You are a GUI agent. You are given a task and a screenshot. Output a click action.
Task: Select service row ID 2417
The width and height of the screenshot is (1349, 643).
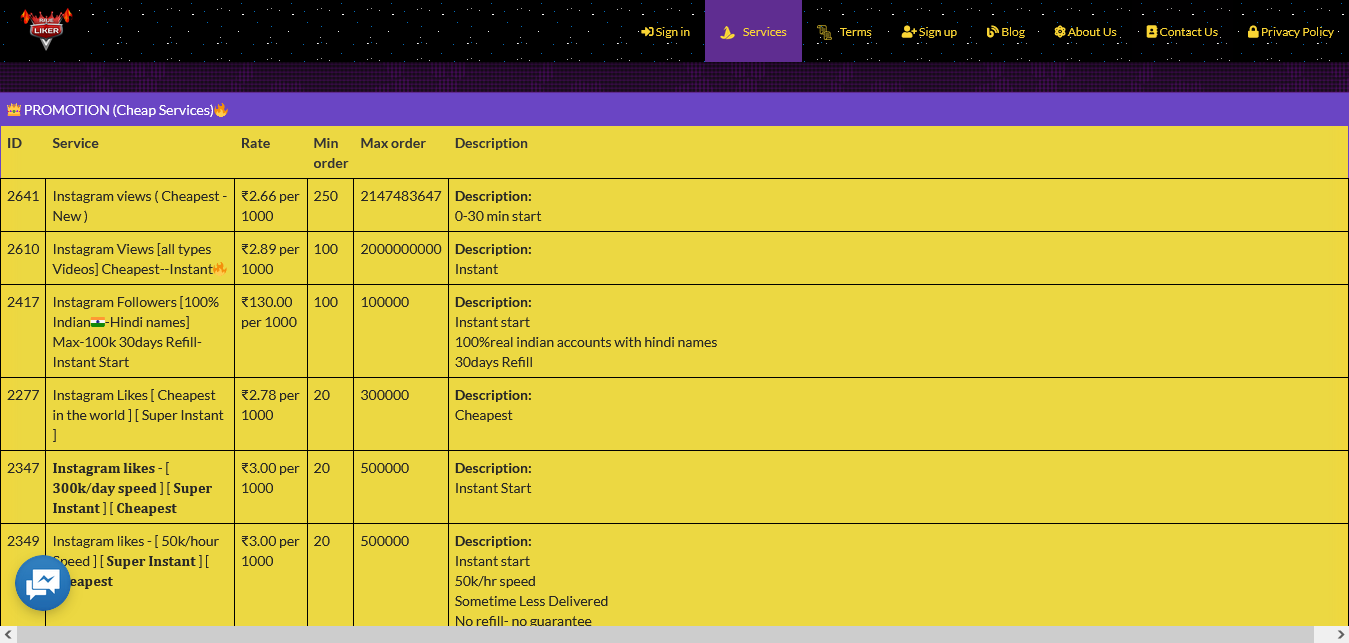click(23, 302)
